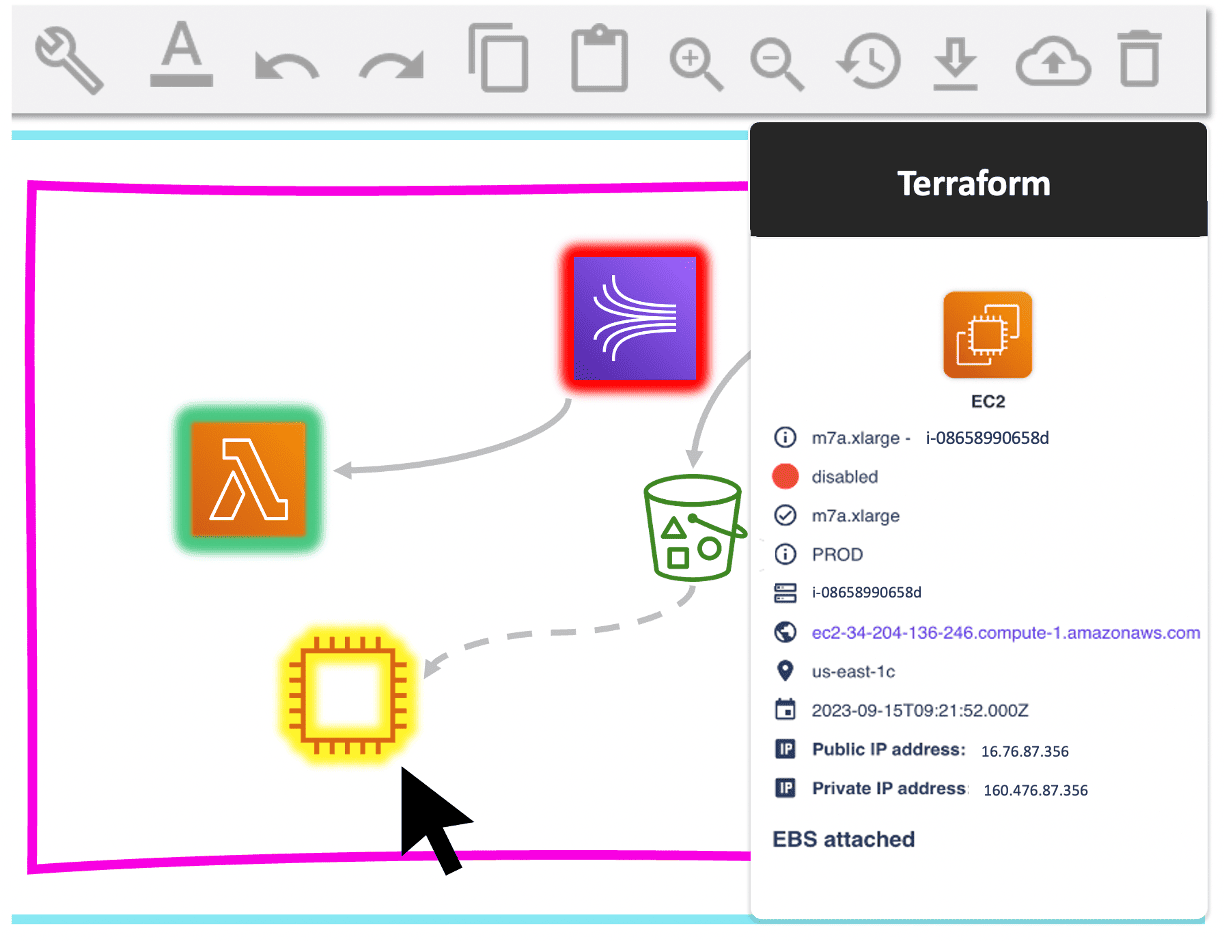Viewport: 1224px width, 942px height.
Task: Click the IP icon for Public IP address
Action: point(786,749)
